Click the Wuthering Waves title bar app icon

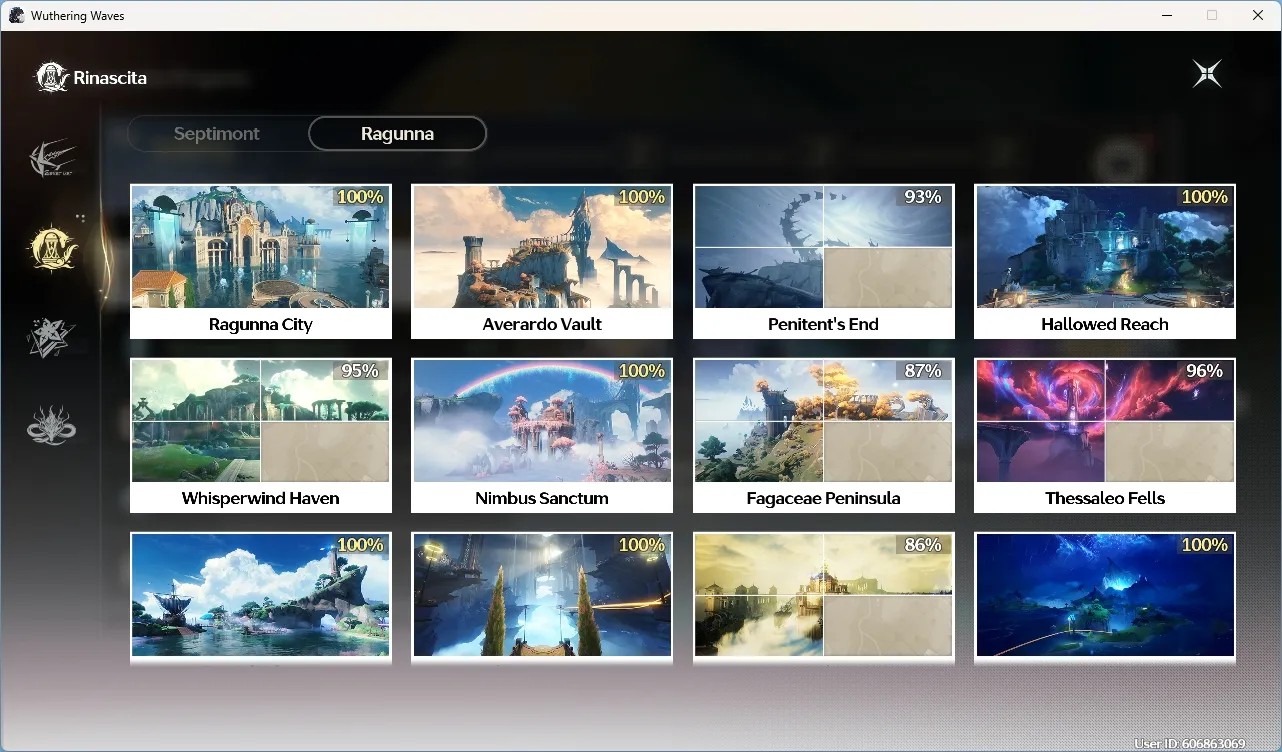pos(16,15)
